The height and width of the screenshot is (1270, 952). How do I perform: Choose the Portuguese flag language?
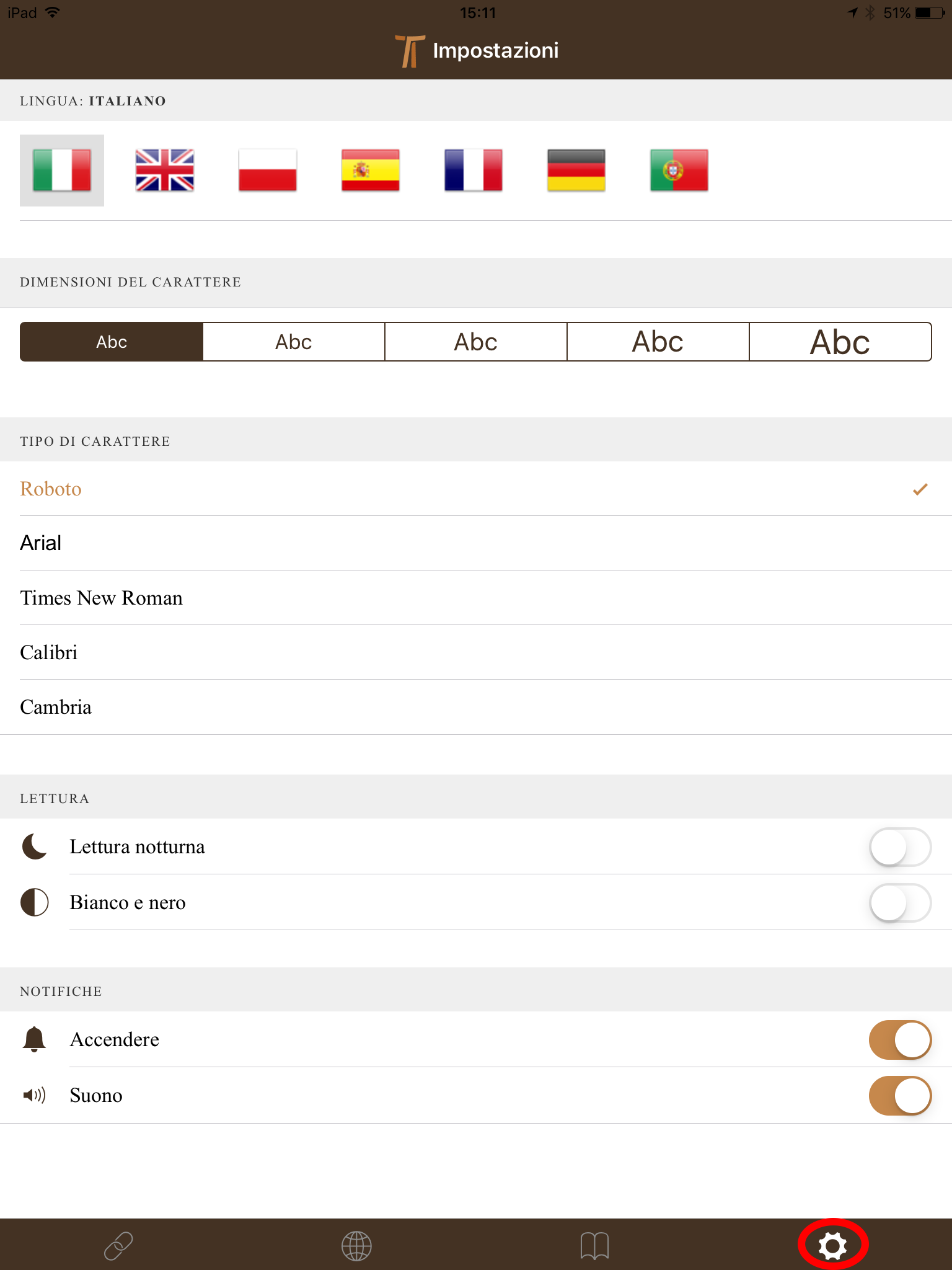pyautogui.click(x=679, y=170)
